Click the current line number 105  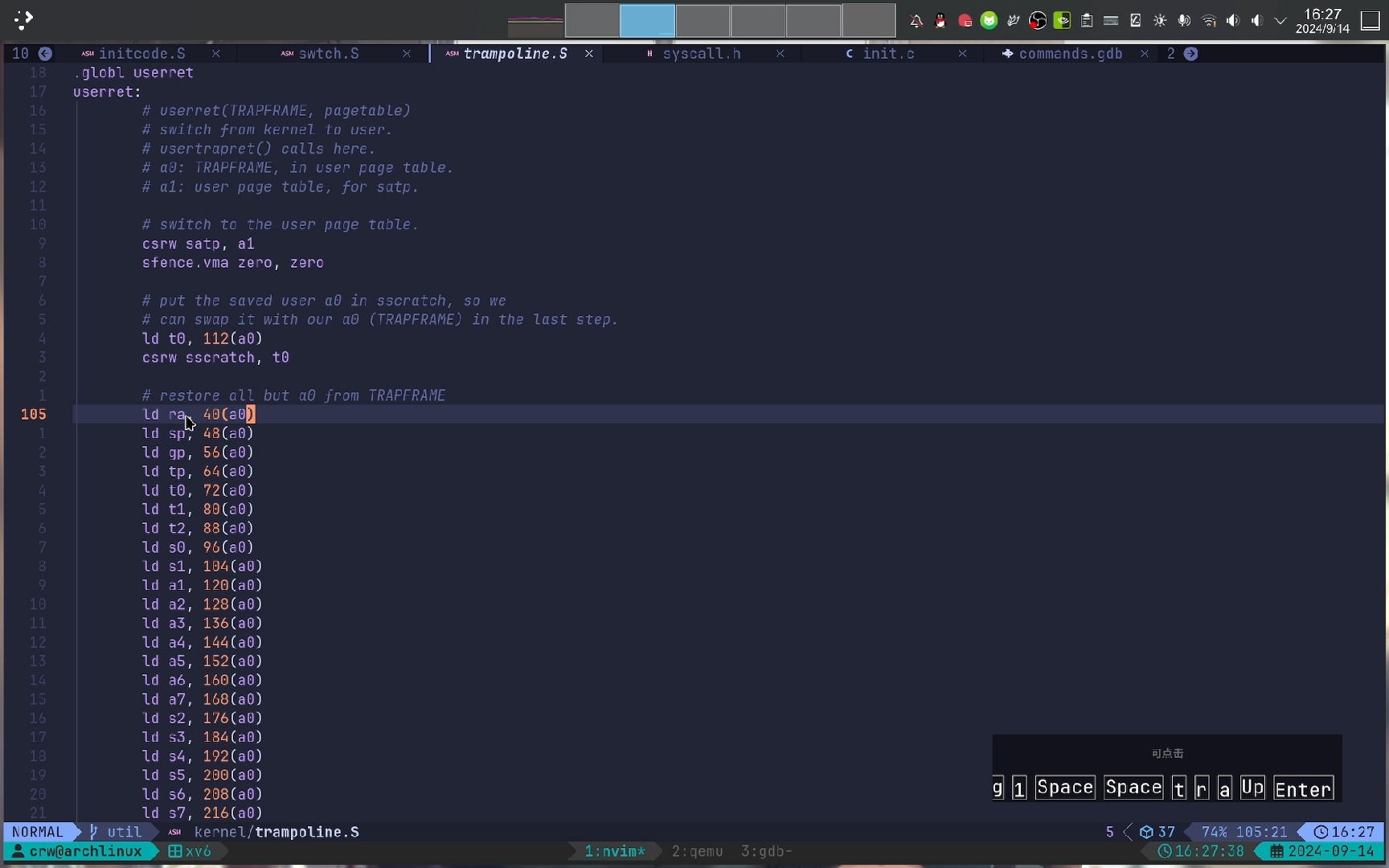[34, 415]
